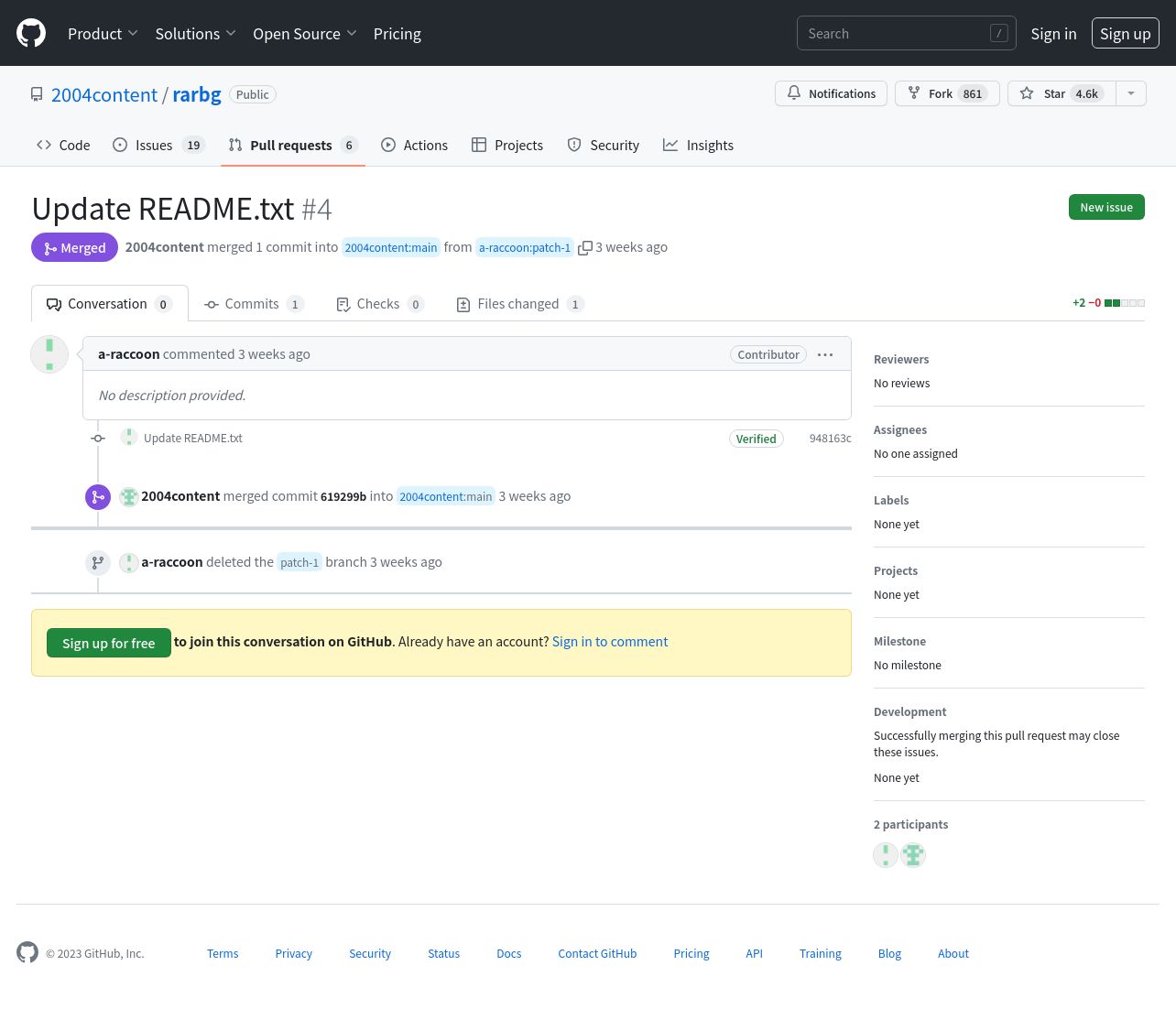This screenshot has height=1009, width=1176.
Task: Open second participant avatar in sidebar
Action: [x=913, y=855]
